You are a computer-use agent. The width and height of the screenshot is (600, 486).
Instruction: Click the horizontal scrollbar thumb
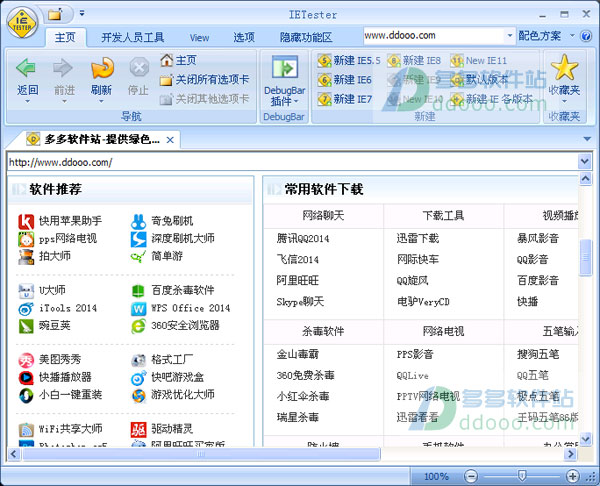(201, 454)
